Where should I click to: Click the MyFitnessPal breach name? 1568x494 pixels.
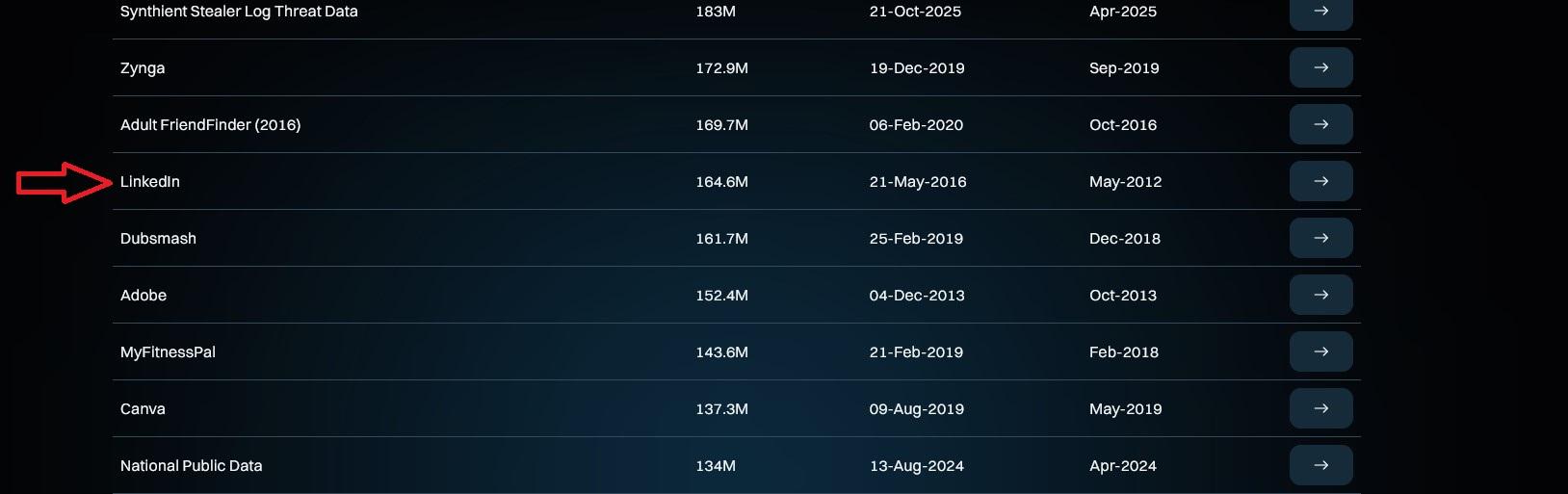point(168,351)
